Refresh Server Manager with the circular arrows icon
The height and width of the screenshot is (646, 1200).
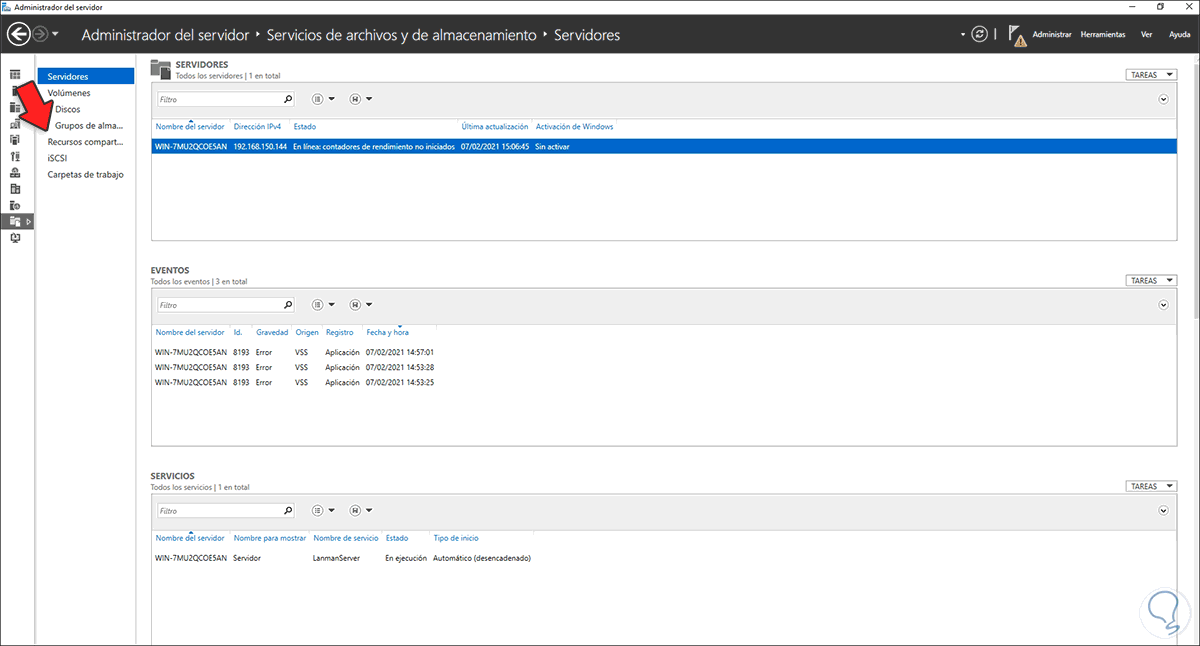click(x=980, y=34)
